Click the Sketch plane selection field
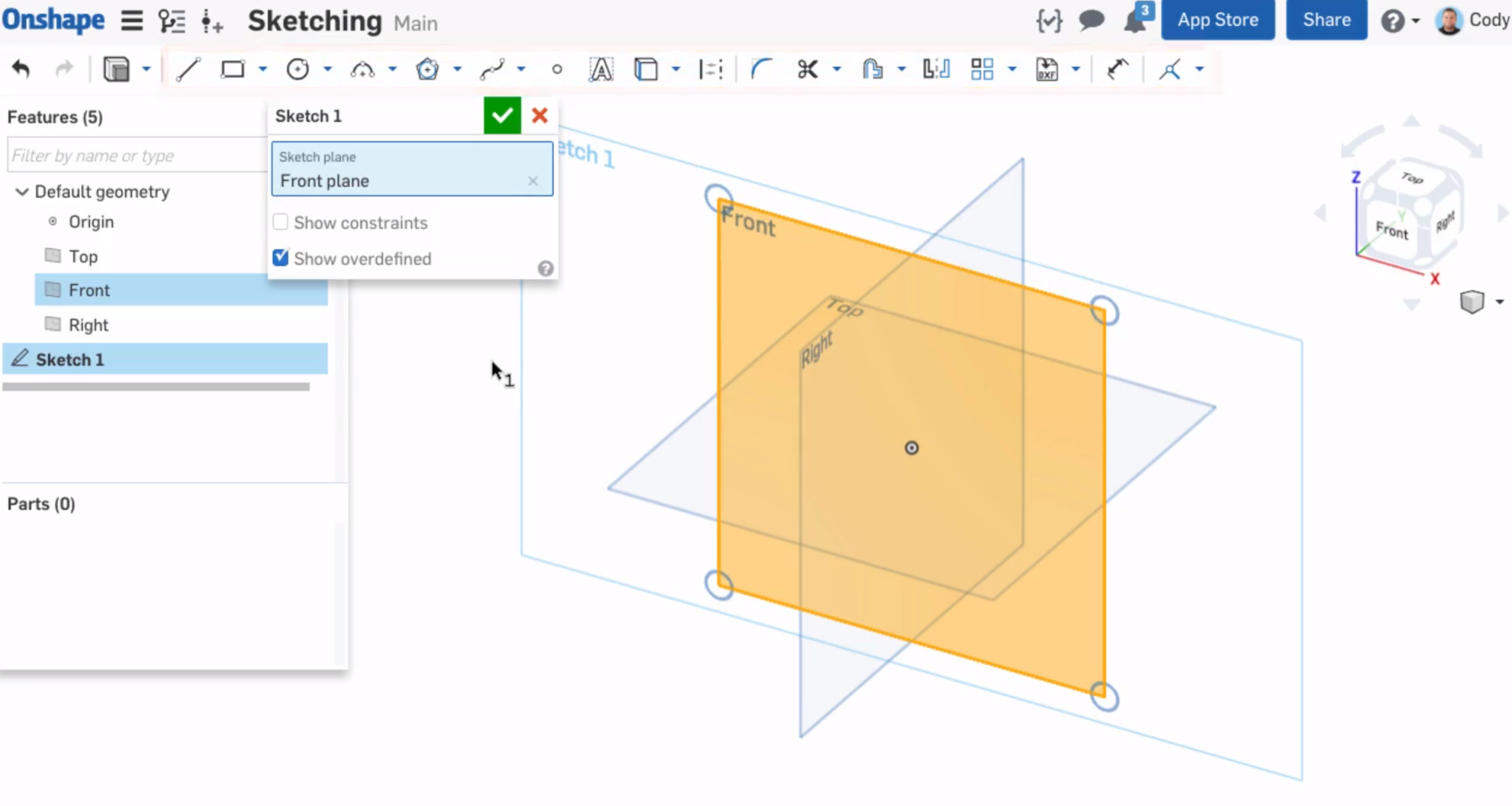Image resolution: width=1512 pixels, height=806 pixels. click(412, 169)
